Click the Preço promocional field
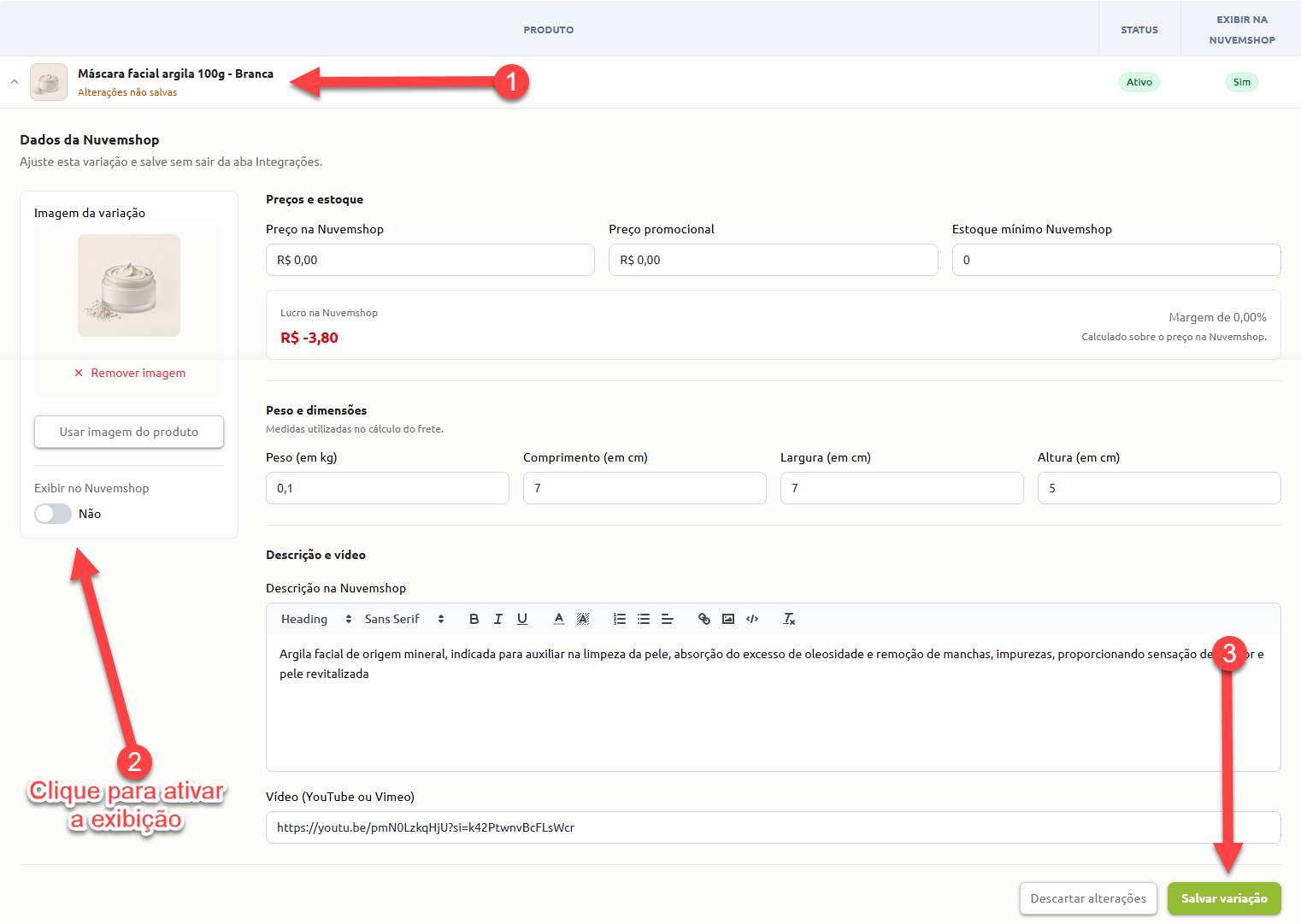The height and width of the screenshot is (924, 1301). pos(774,260)
